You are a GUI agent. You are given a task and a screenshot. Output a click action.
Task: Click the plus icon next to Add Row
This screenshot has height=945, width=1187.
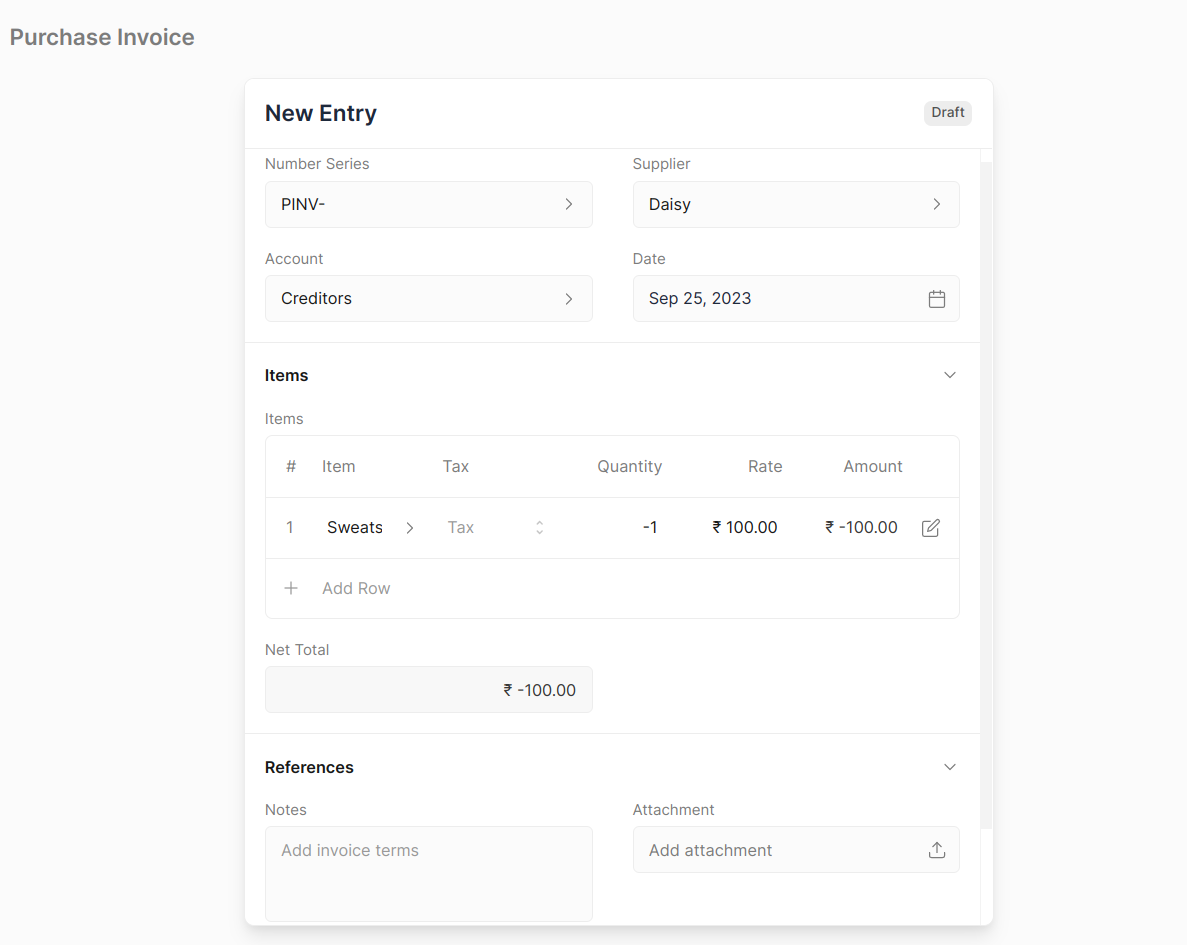[x=290, y=588]
